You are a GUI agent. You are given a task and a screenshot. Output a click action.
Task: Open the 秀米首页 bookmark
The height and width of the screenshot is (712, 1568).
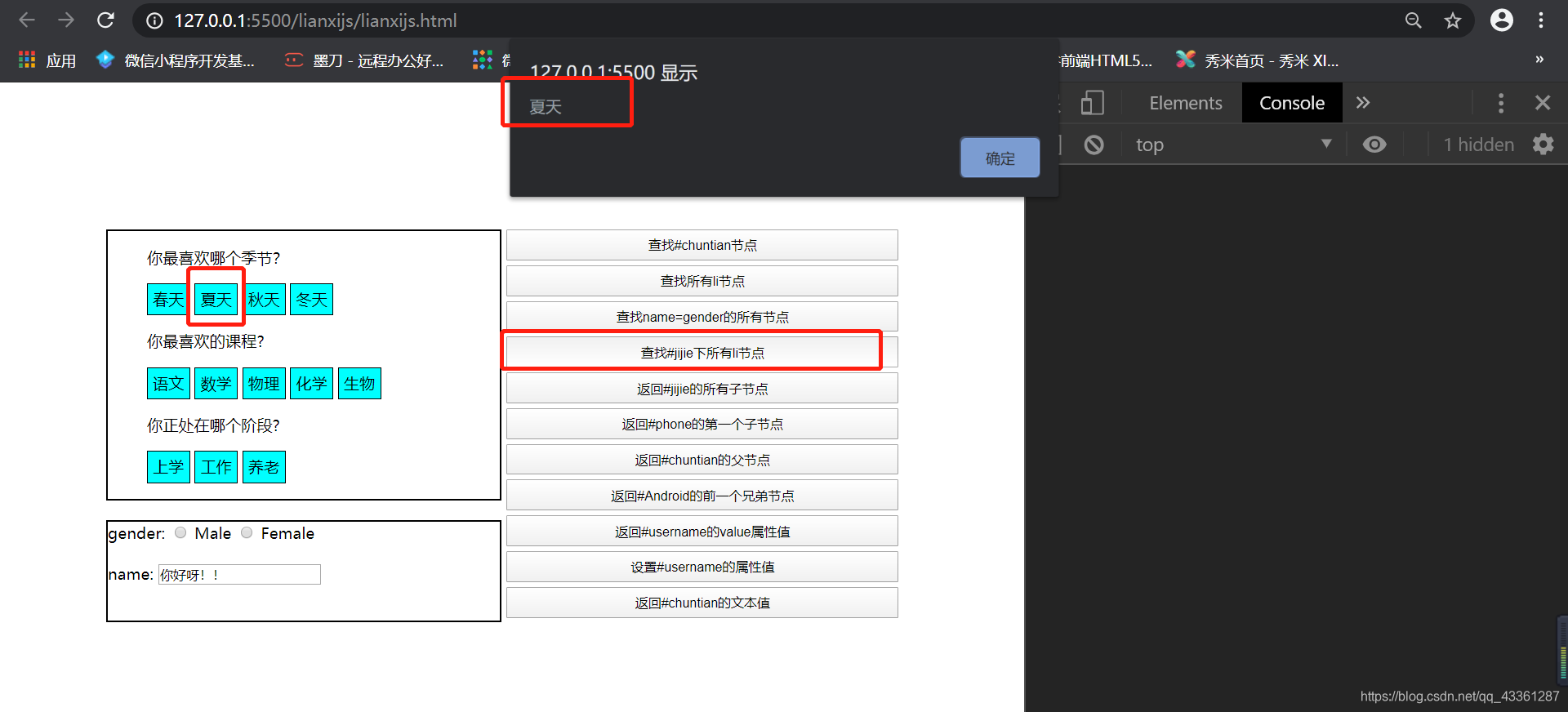click(1258, 60)
